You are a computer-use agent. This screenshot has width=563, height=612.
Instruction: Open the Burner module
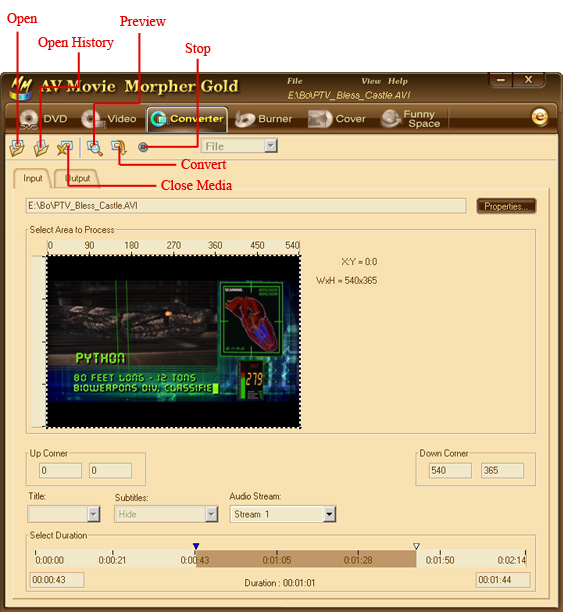pyautogui.click(x=264, y=119)
